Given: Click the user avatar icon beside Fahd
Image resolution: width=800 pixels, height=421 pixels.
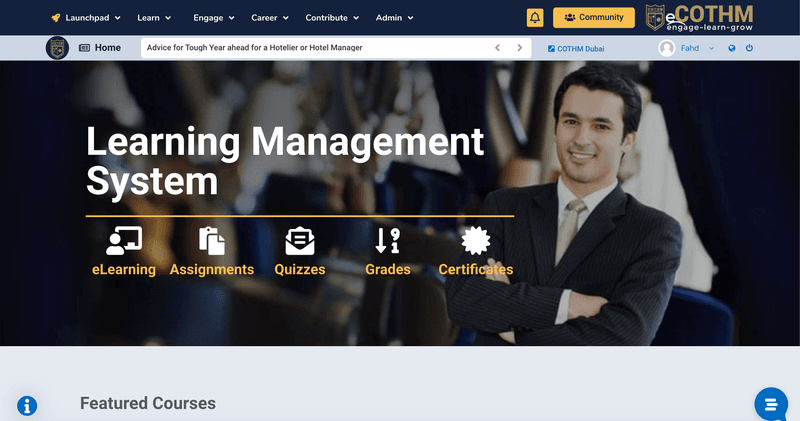Looking at the screenshot, I should 666,48.
